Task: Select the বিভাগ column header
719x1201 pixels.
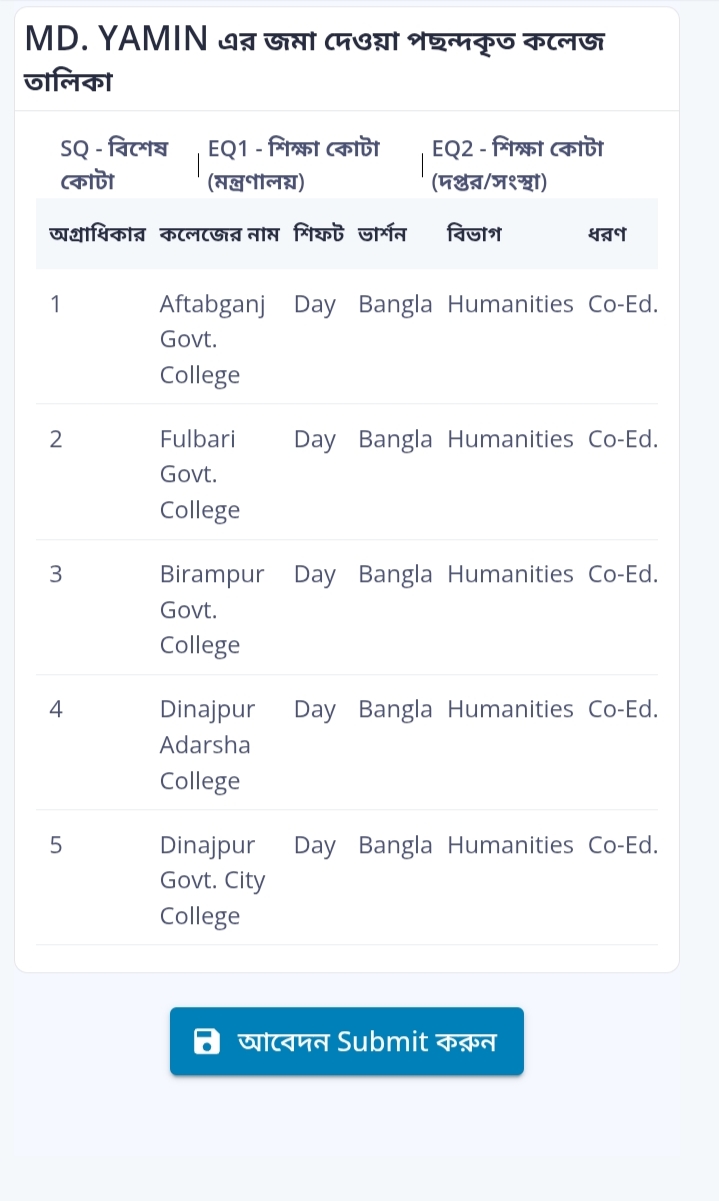Action: click(474, 234)
